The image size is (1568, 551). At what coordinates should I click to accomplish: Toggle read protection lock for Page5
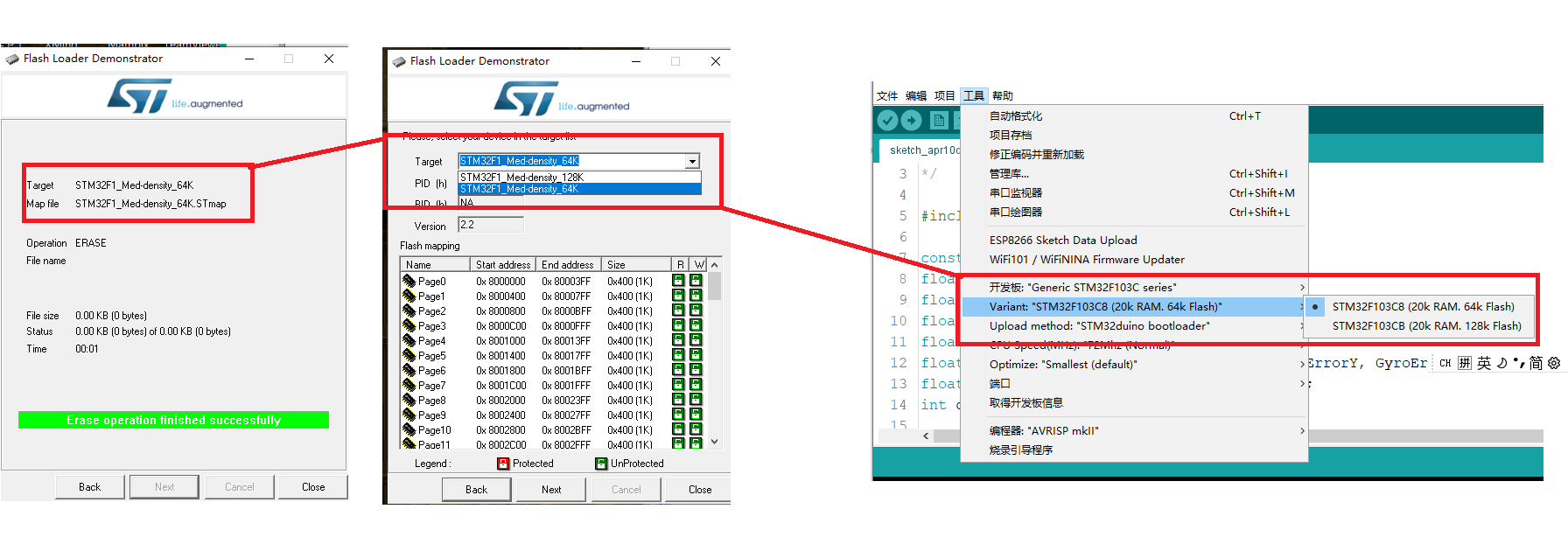coord(678,355)
